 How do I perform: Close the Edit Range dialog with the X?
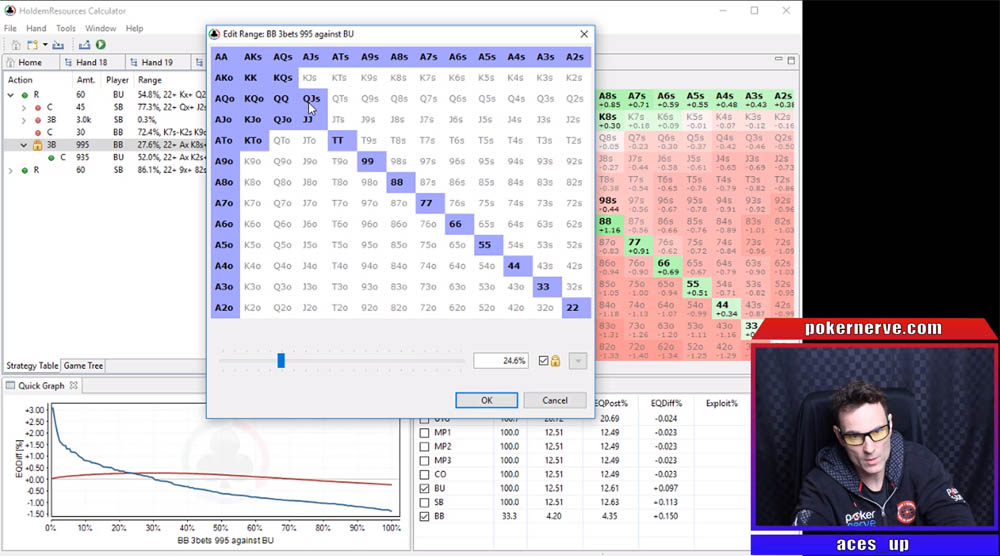(x=584, y=34)
